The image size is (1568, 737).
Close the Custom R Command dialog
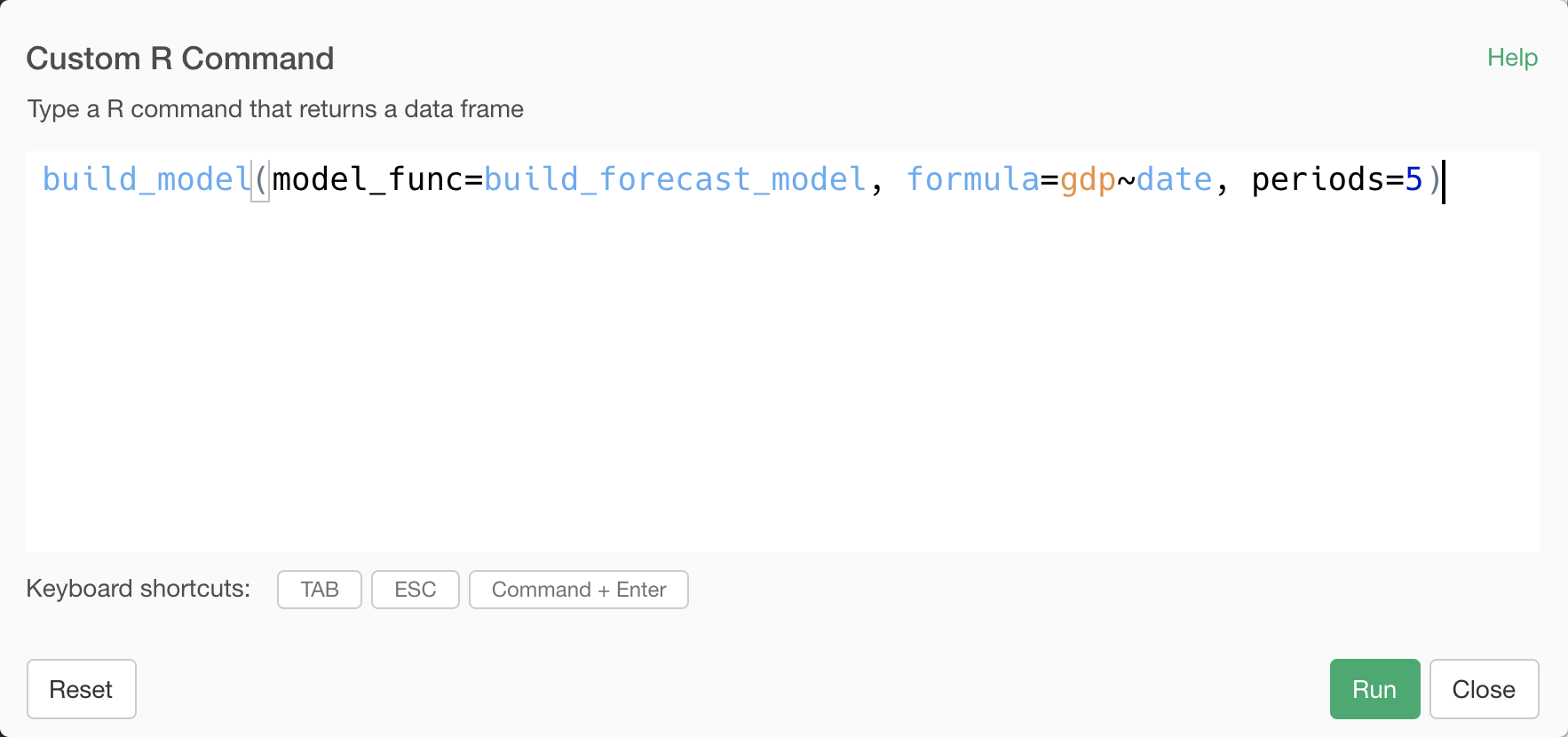(1484, 689)
